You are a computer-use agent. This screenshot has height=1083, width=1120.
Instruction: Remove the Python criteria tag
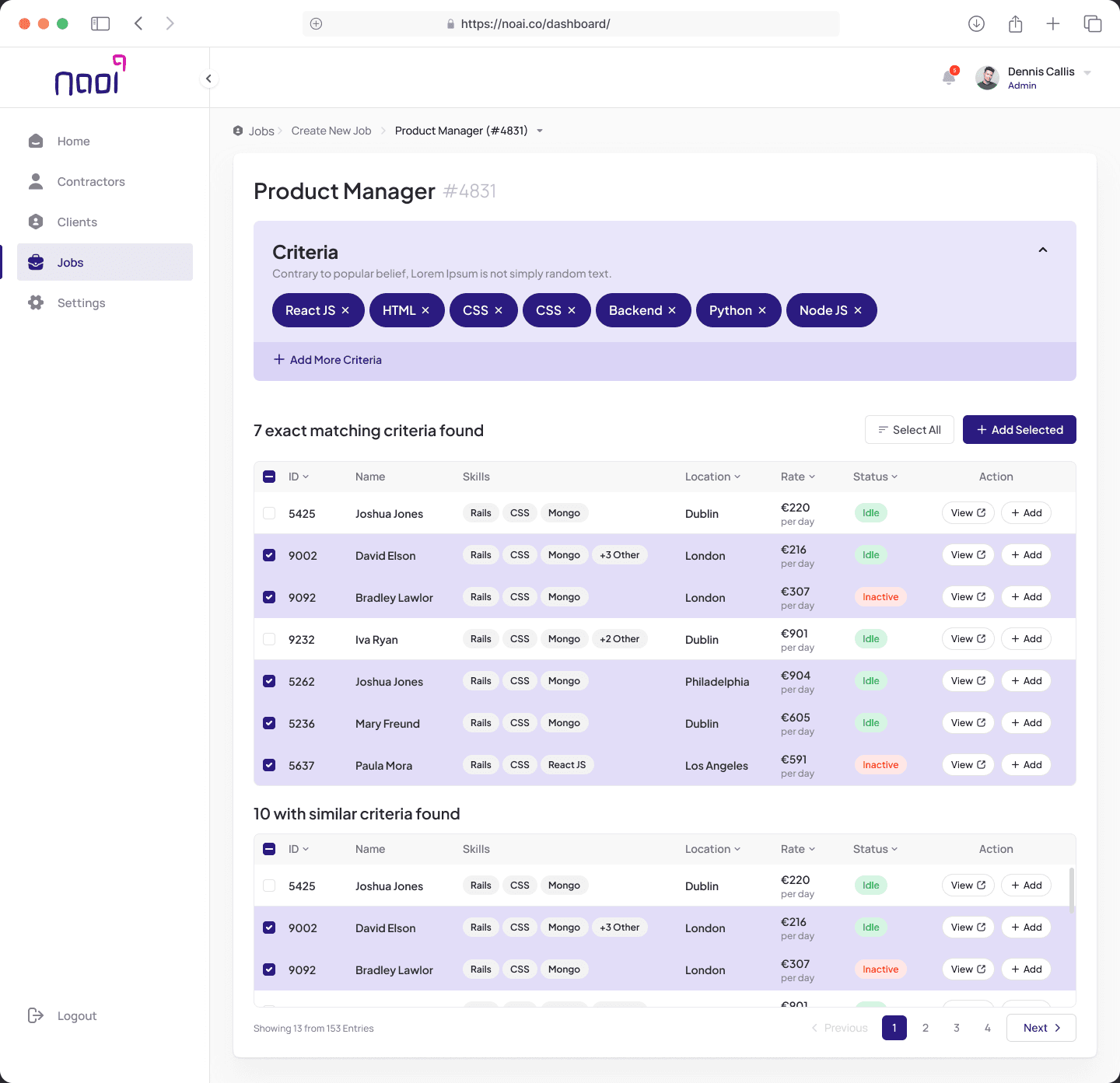(x=762, y=310)
